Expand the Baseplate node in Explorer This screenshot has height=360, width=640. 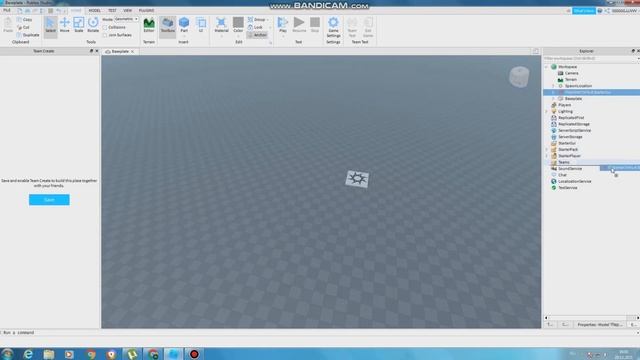click(x=553, y=99)
